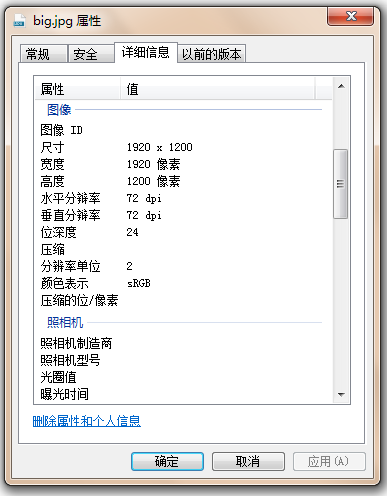Select the 光圈值 row
The width and height of the screenshot is (387, 496).
point(183,377)
